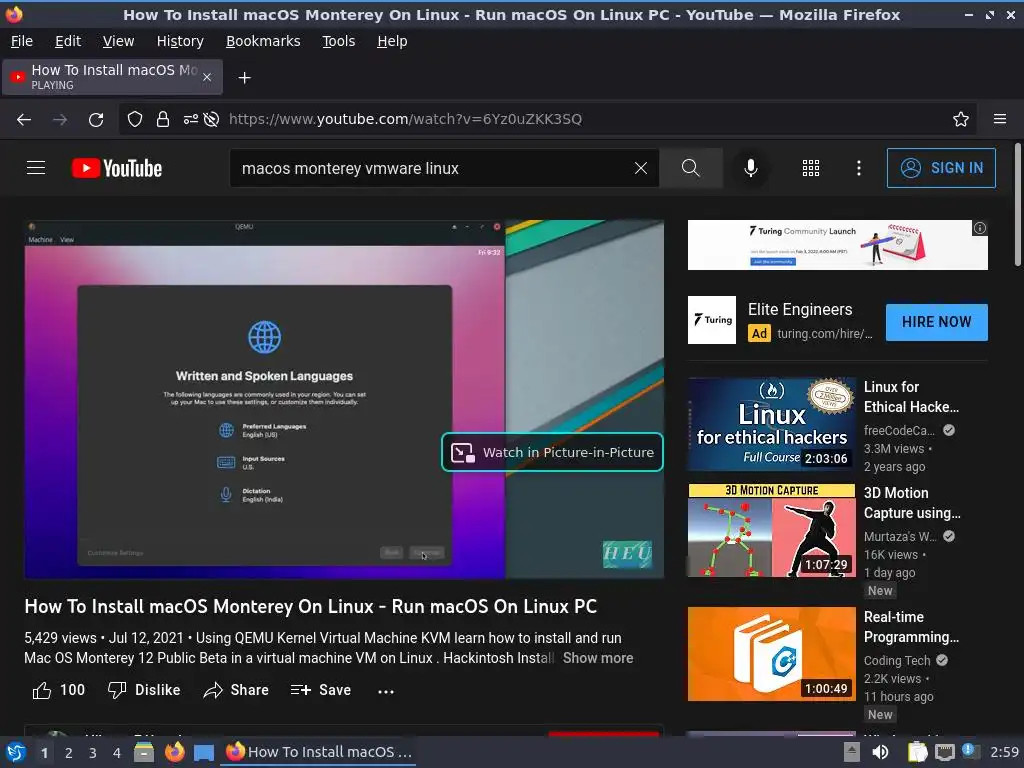Click the Turing Community Launch banner ad
1024x768 pixels.
pos(837,245)
